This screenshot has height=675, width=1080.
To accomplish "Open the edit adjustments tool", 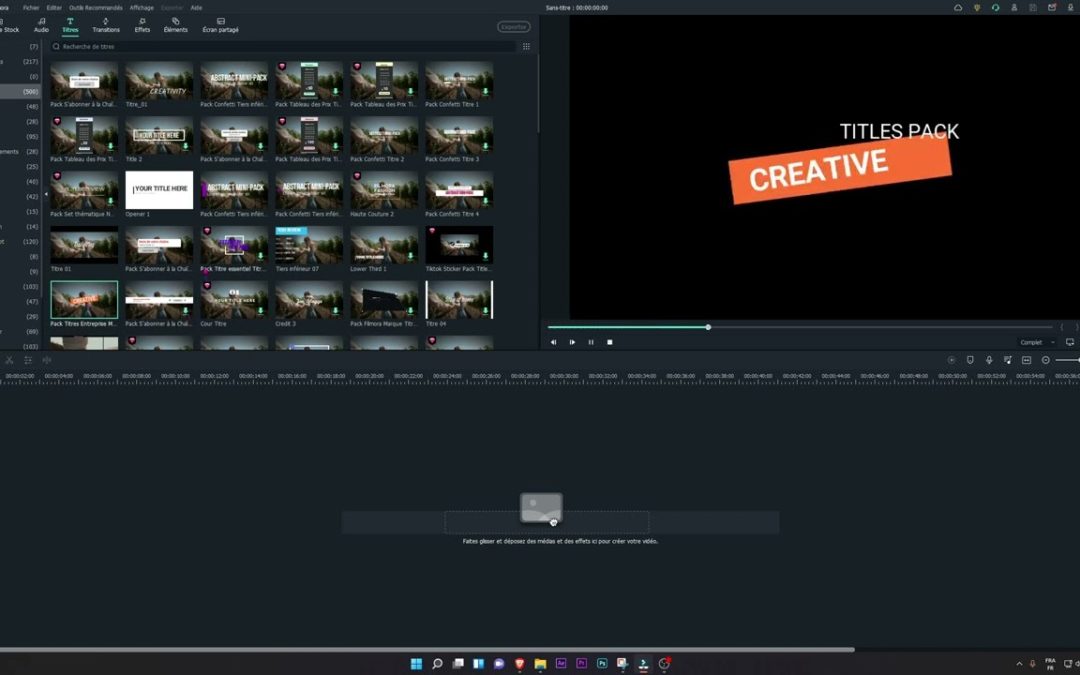I will point(28,360).
